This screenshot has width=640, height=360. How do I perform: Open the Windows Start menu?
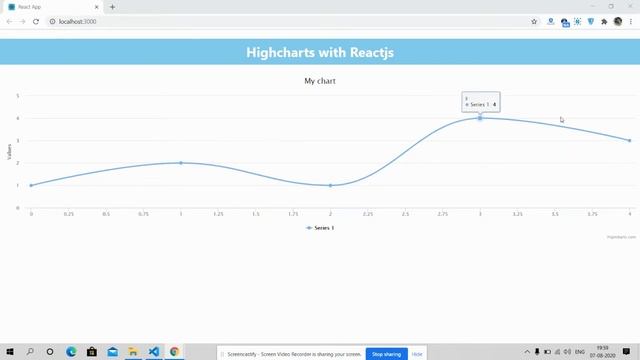(10, 351)
